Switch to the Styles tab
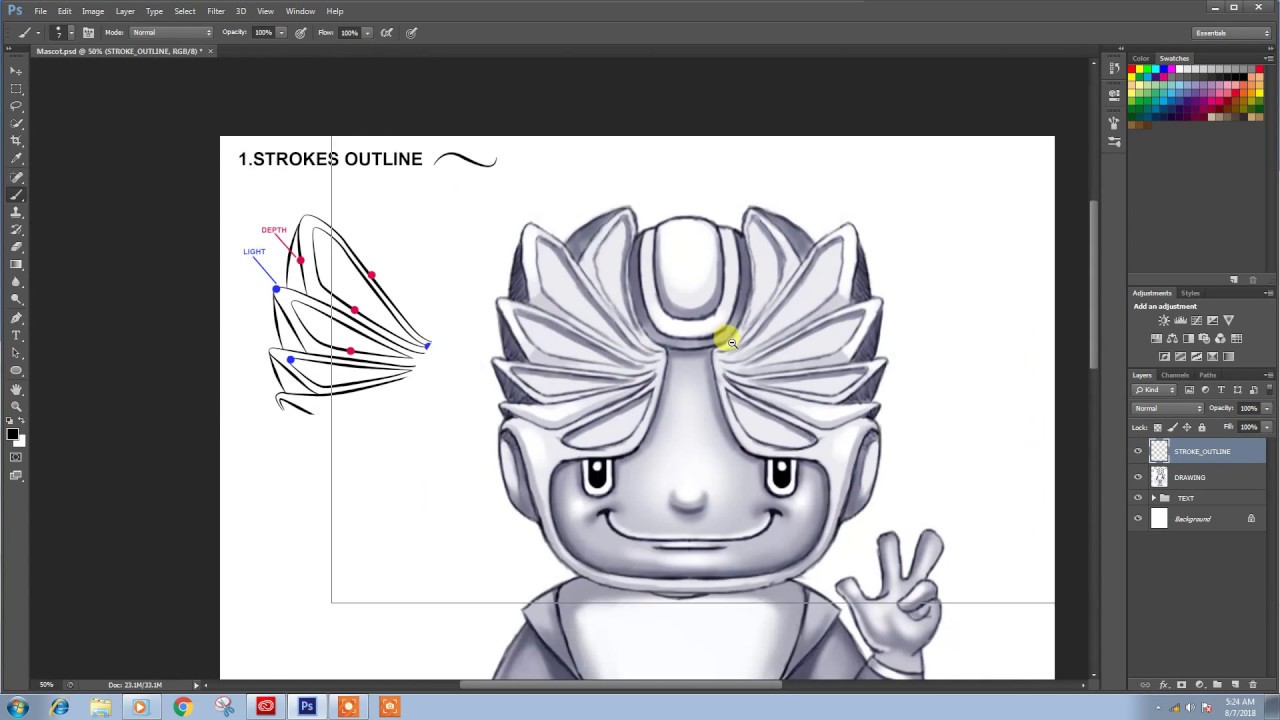This screenshot has height=720, width=1280. pyautogui.click(x=1190, y=293)
